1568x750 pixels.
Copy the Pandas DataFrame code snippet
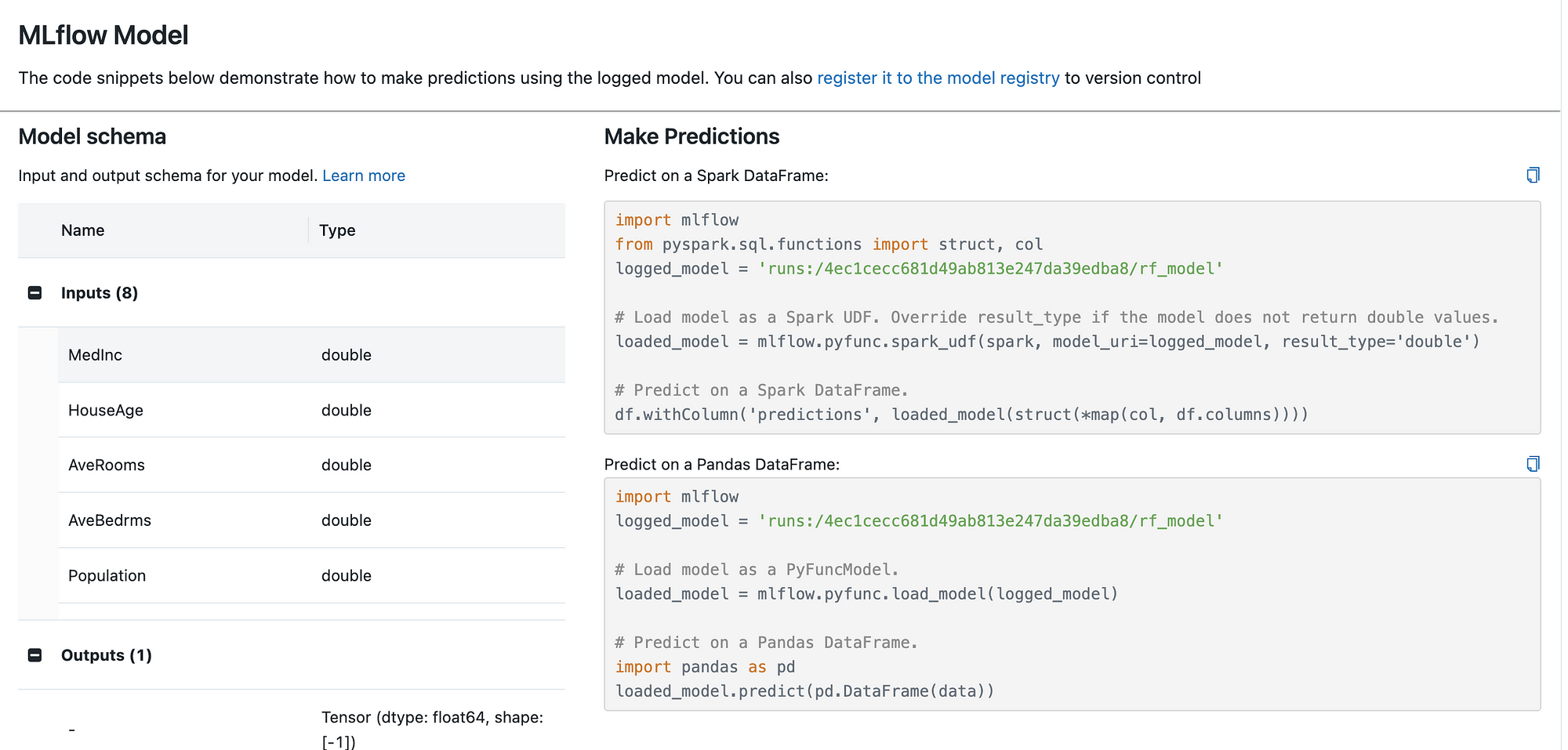tap(1533, 464)
